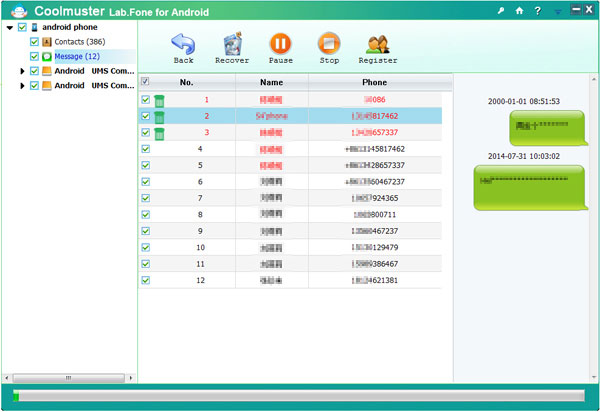Click the scan progress bar at bottom
Viewport: 600px width, 412px height.
click(x=300, y=398)
